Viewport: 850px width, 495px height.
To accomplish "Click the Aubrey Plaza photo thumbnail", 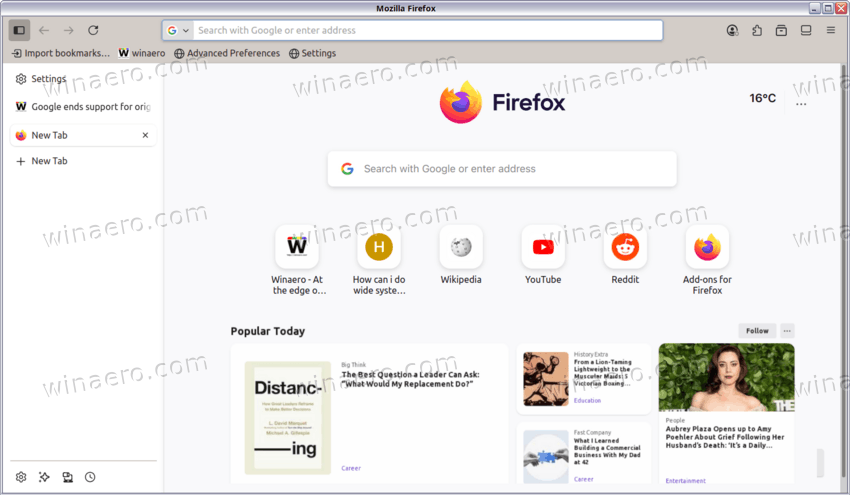I will 726,377.
